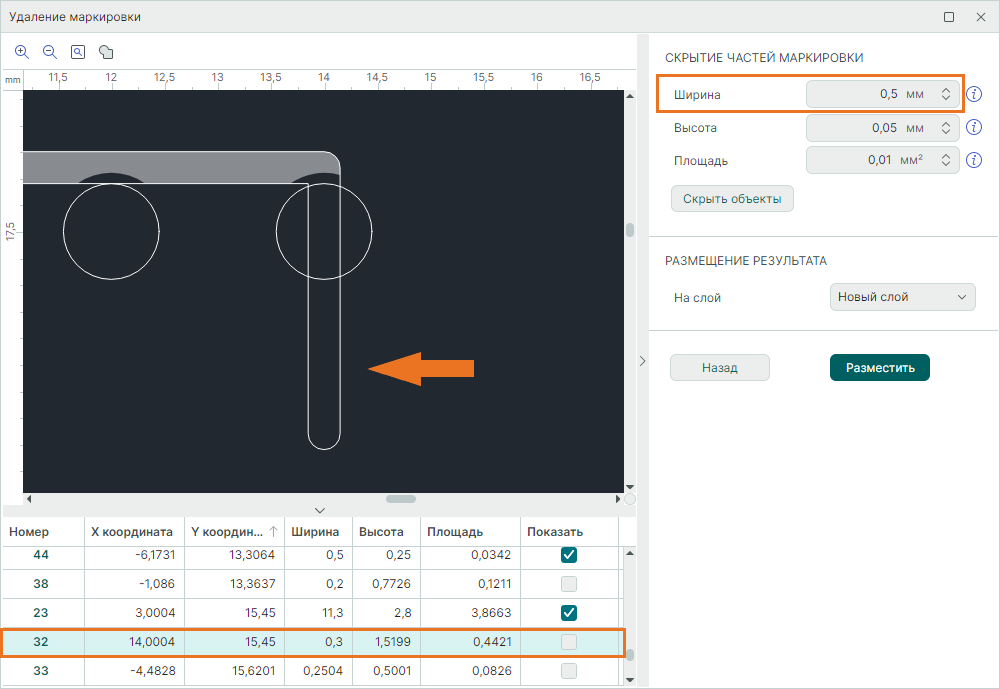Click the horizontal scrollbar thumb under the preview

pos(401,499)
